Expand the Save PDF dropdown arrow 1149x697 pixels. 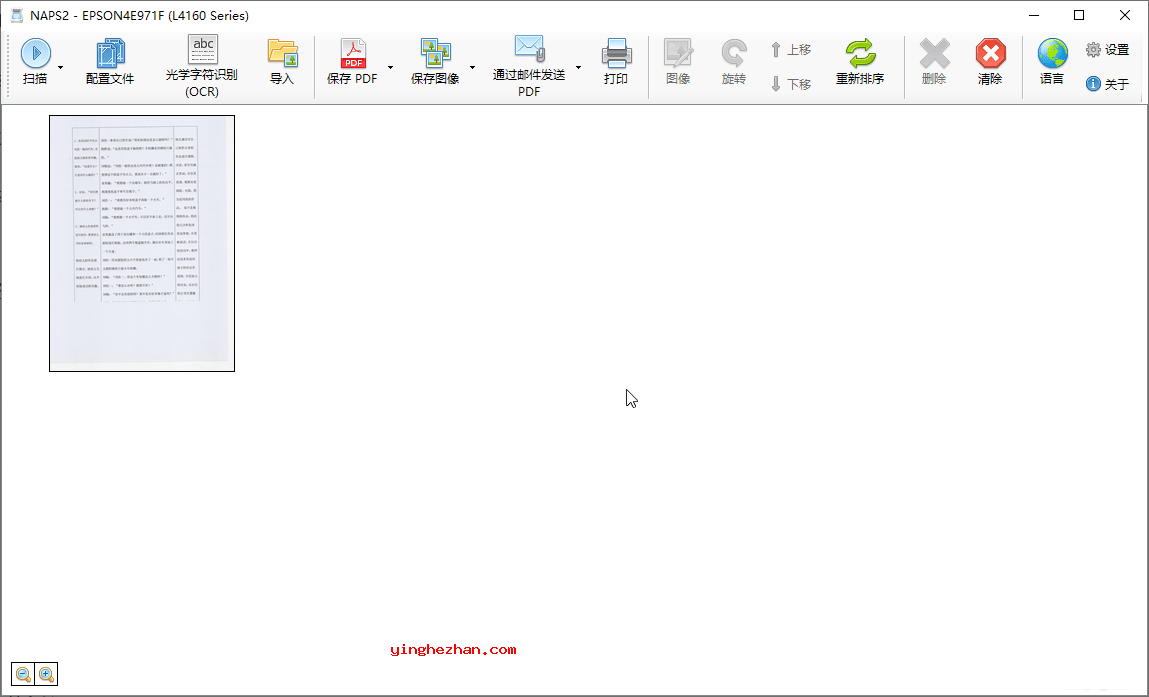click(390, 68)
